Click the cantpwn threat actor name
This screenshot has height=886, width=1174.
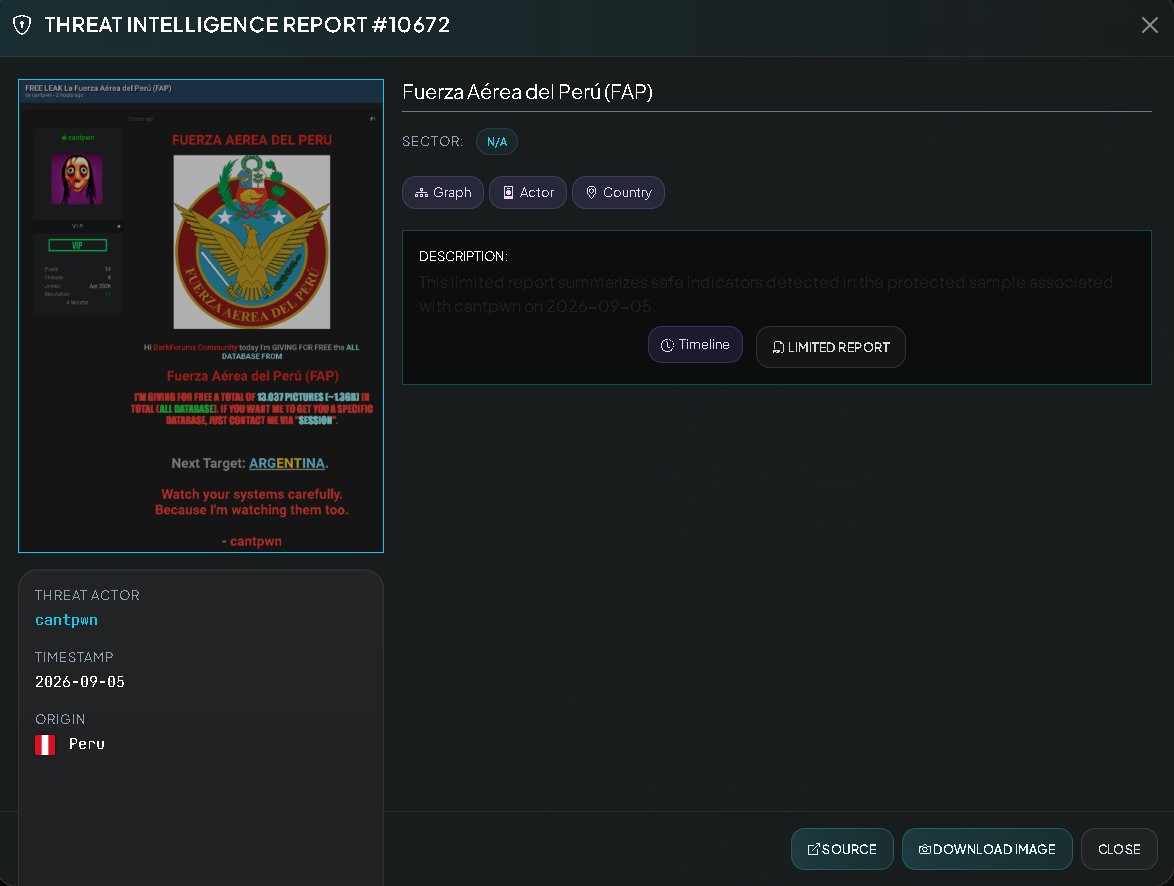click(x=66, y=620)
